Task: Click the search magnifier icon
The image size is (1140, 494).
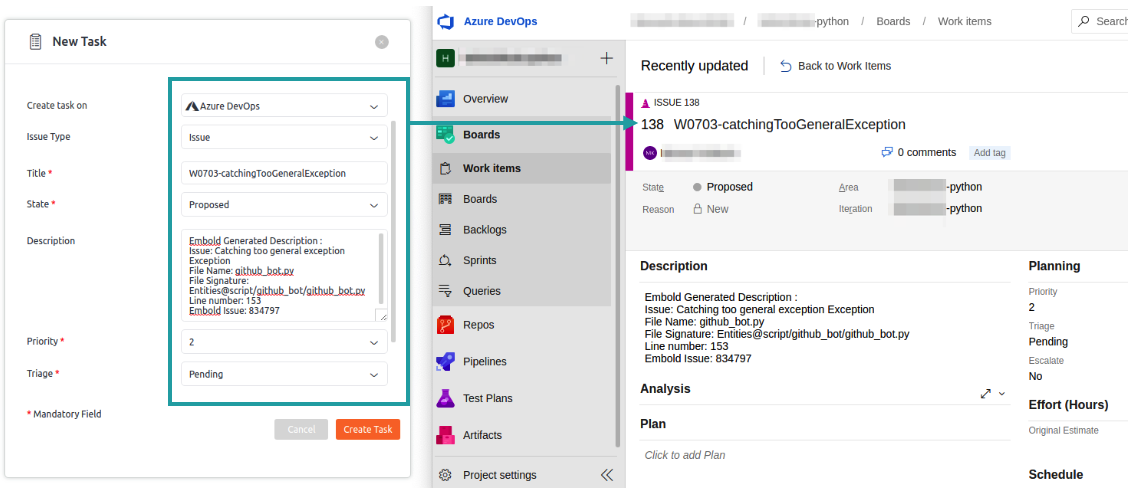Action: click(1084, 22)
